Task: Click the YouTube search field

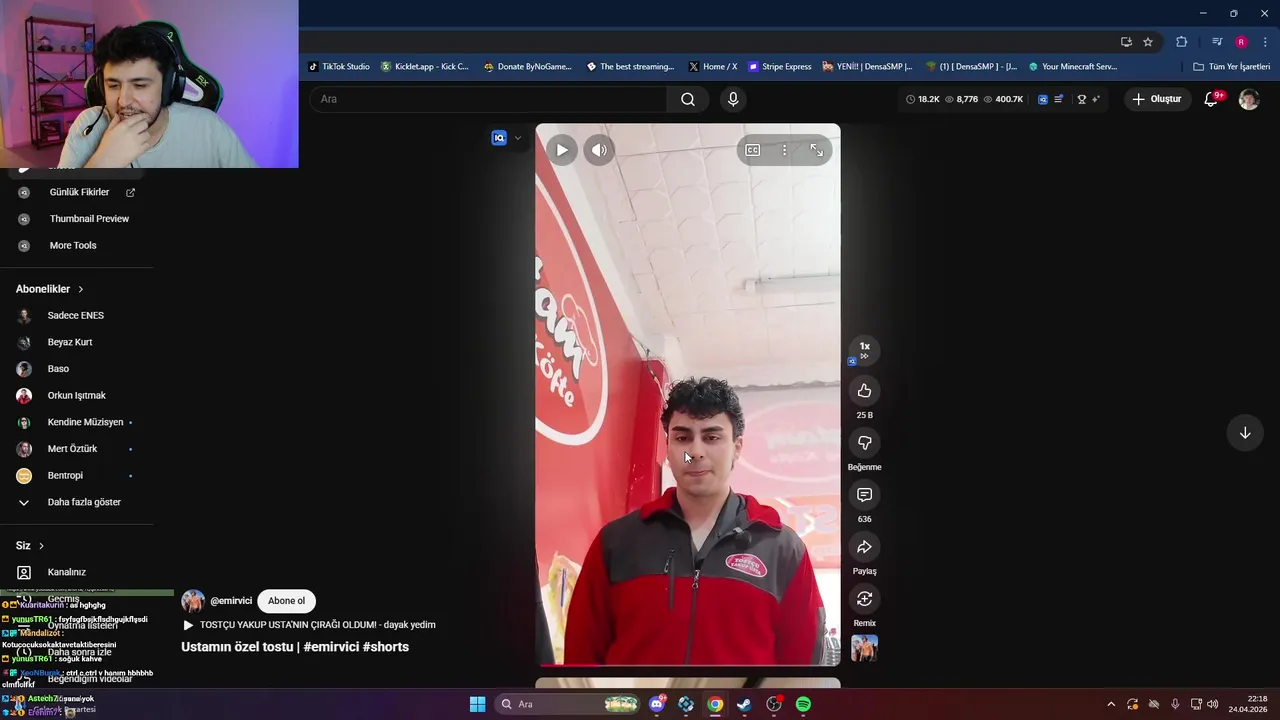Action: point(490,99)
